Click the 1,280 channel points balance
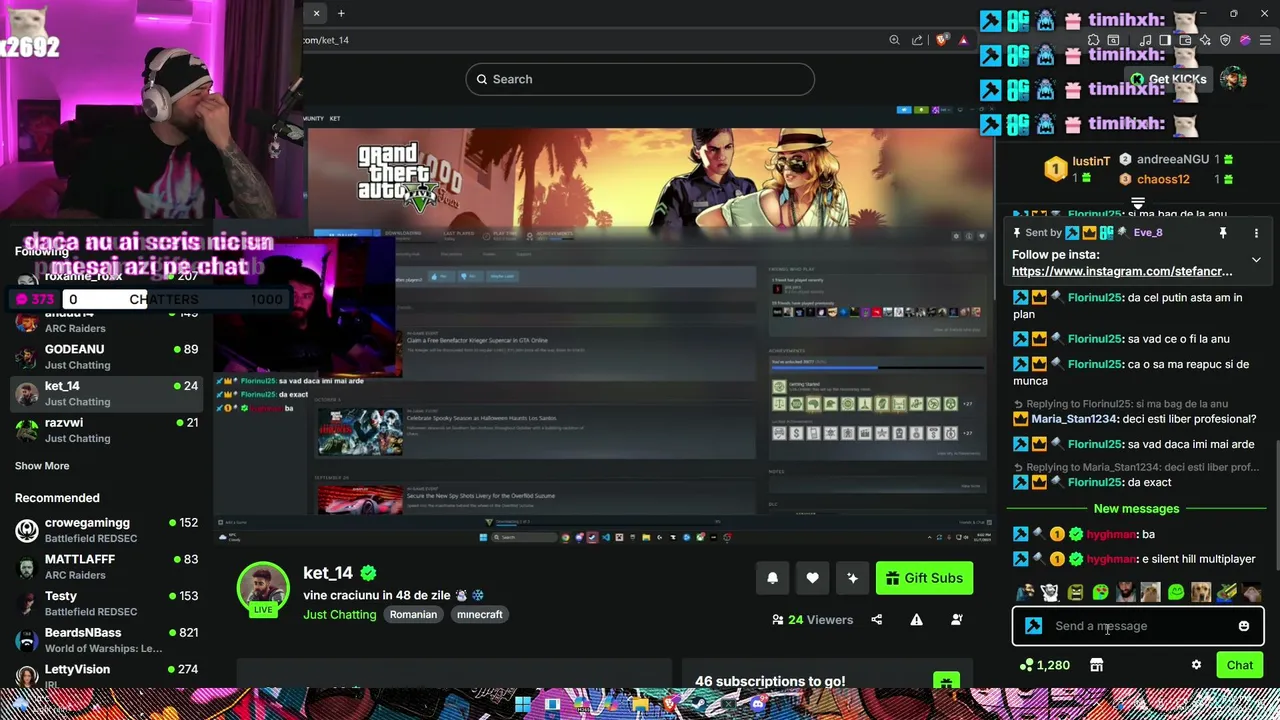Image resolution: width=1280 pixels, height=720 pixels. (x=1045, y=665)
